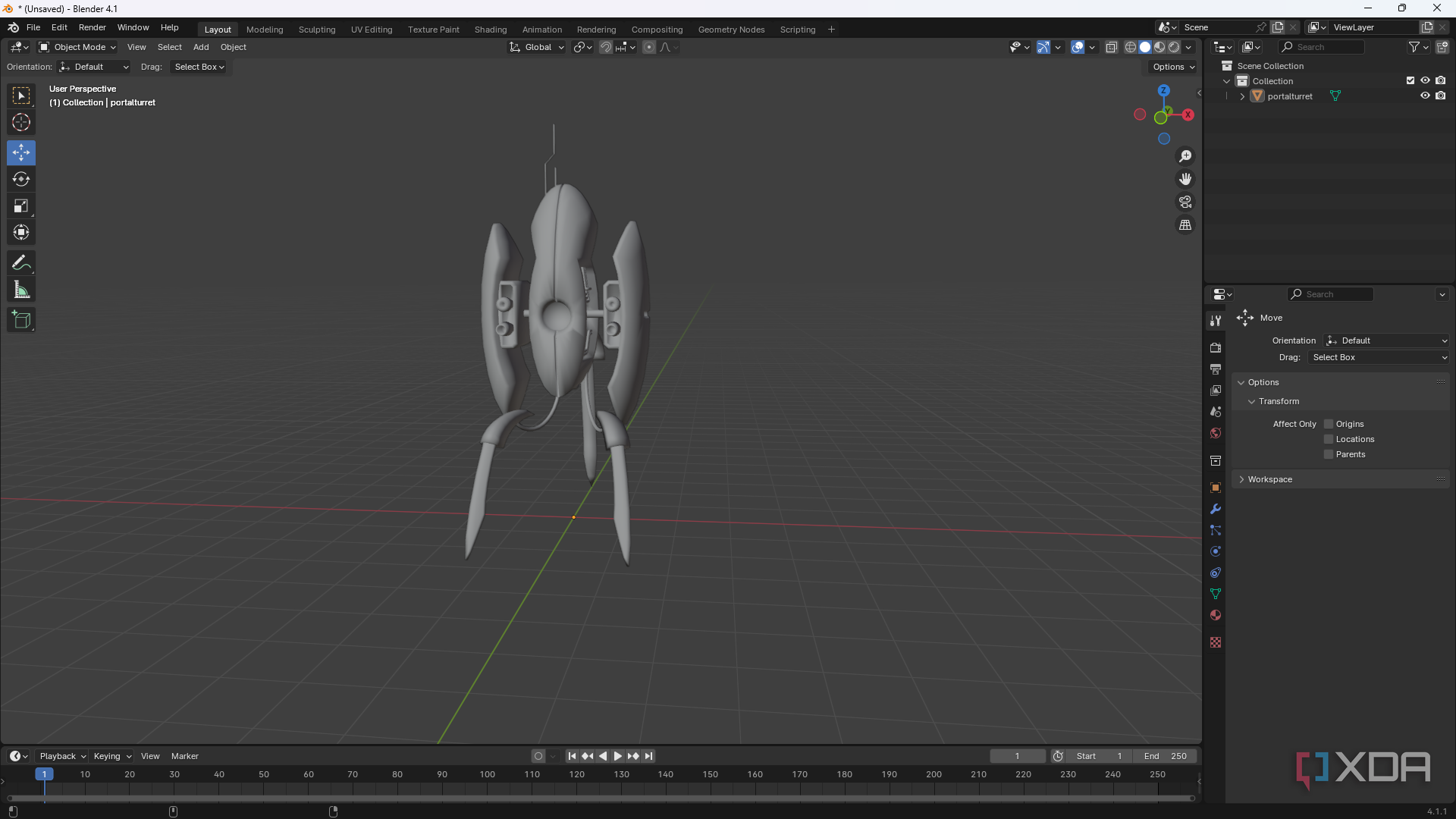Switch to the Sculpting workspace tab
The image size is (1456, 819).
click(x=316, y=30)
